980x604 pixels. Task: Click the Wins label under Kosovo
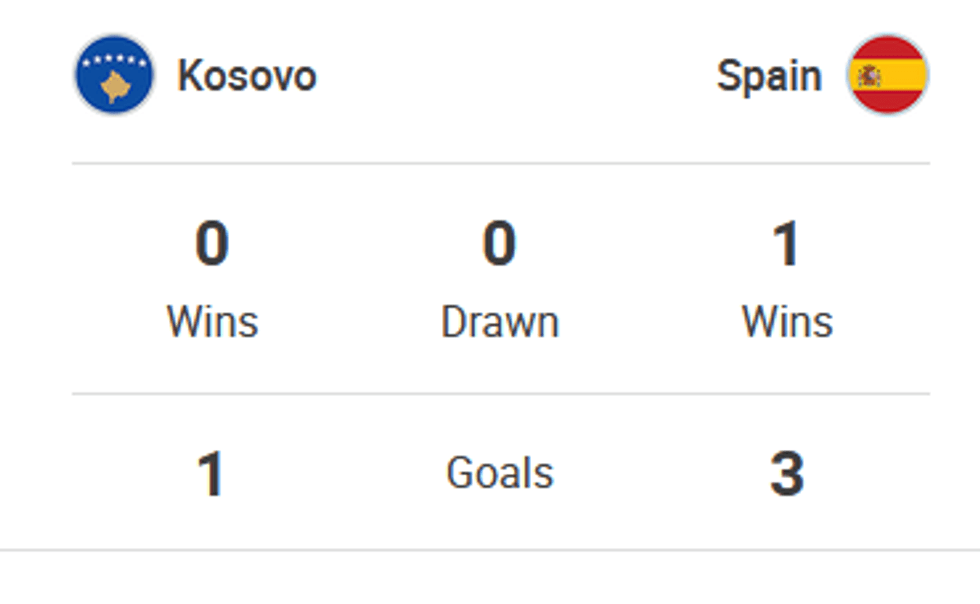point(212,322)
